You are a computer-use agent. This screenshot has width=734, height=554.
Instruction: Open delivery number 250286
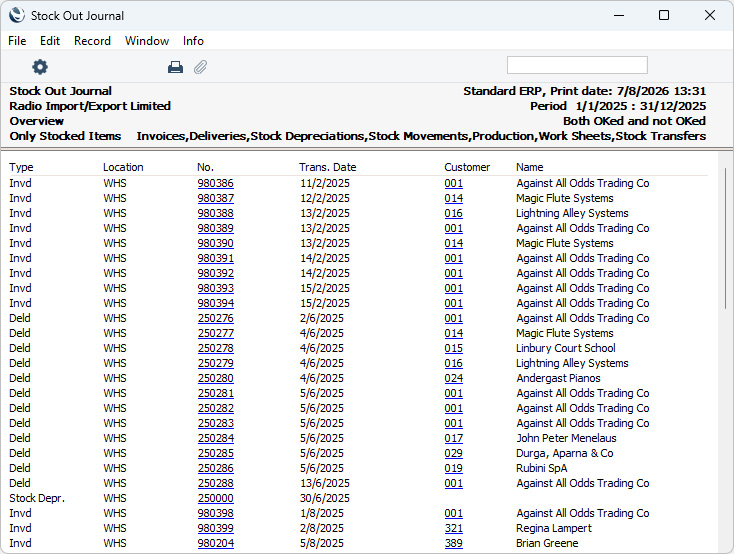tap(215, 468)
